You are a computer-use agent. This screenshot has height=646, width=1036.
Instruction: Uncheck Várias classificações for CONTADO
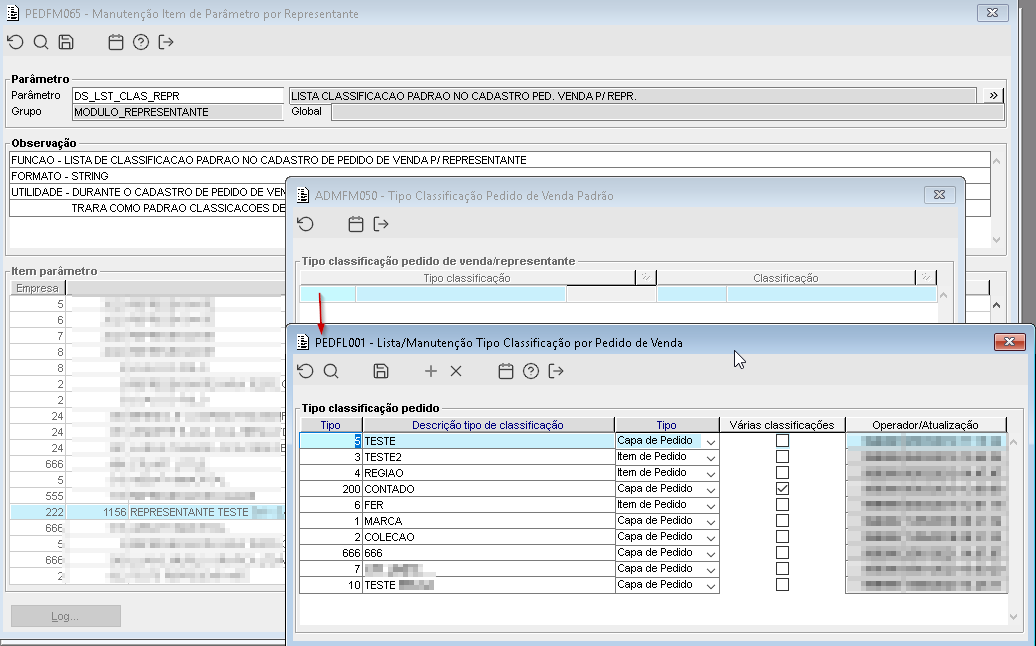[782, 489]
